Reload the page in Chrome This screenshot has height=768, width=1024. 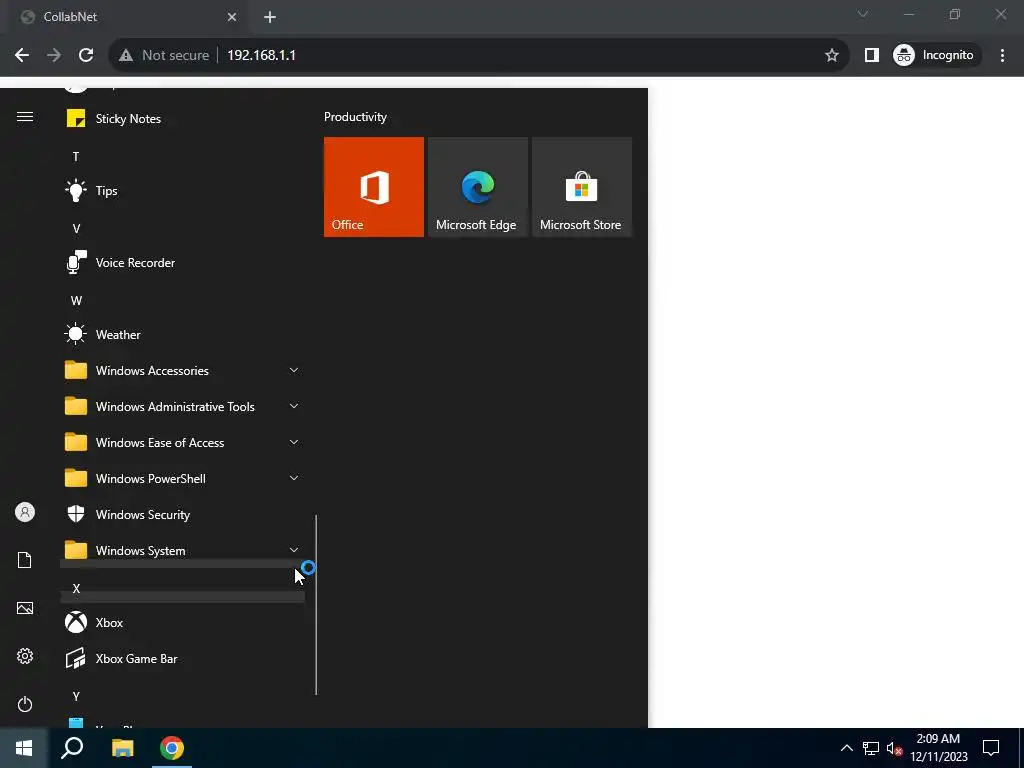pos(86,56)
